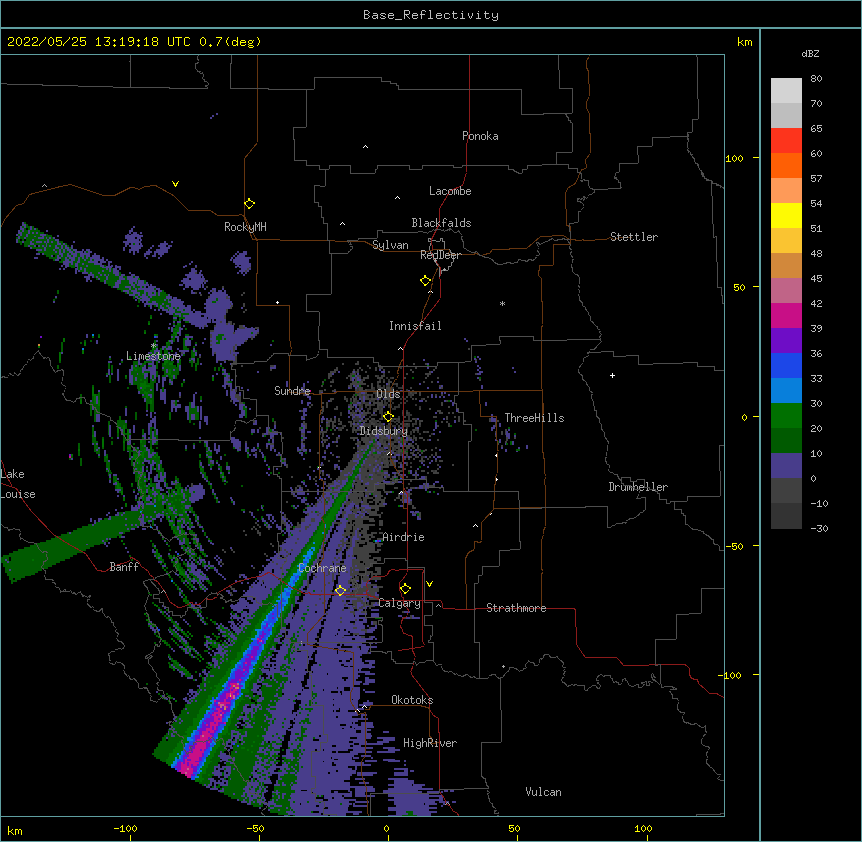Click the -100 tick label on bottom axis
The width and height of the screenshot is (862, 842).
(x=125, y=828)
